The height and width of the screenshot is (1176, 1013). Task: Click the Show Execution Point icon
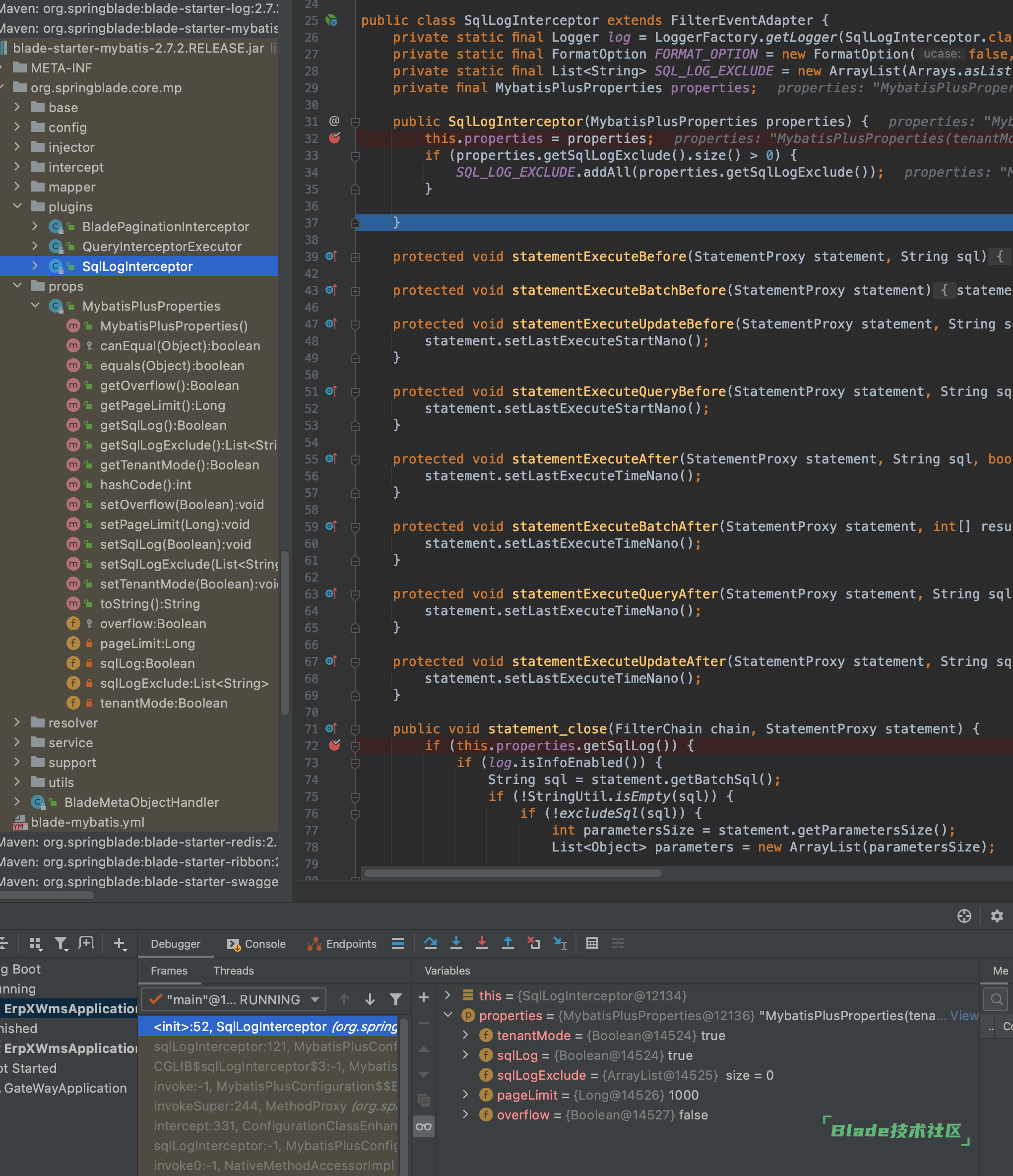[398, 943]
